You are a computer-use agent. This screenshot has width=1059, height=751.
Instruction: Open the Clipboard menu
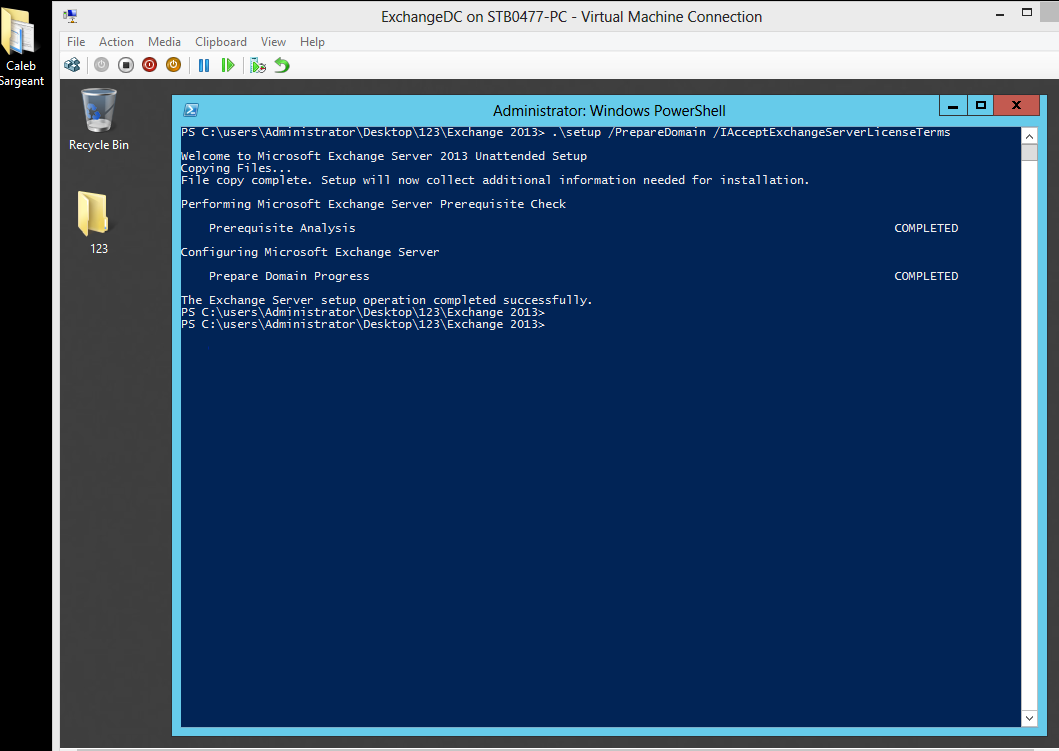[221, 42]
